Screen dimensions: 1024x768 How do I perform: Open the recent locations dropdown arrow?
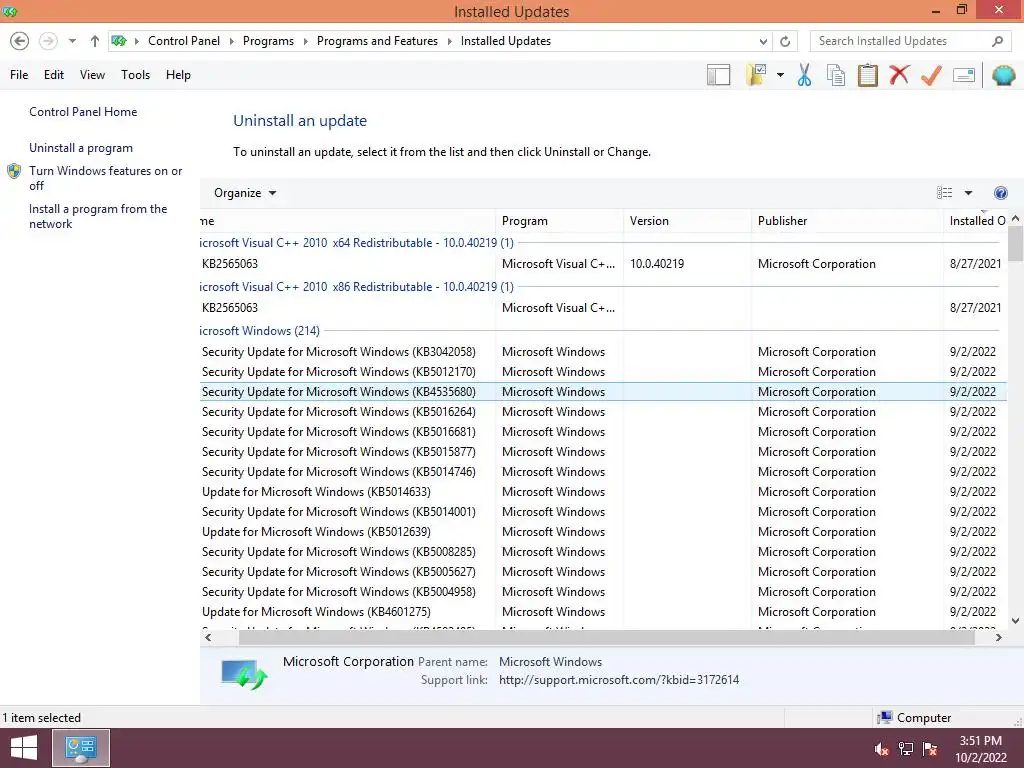72,41
